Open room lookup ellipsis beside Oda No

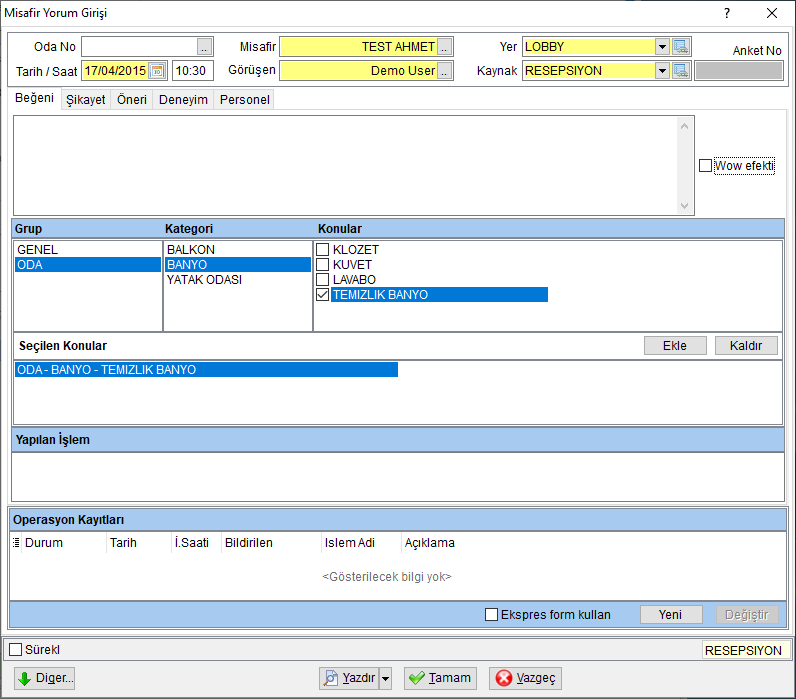[204, 47]
